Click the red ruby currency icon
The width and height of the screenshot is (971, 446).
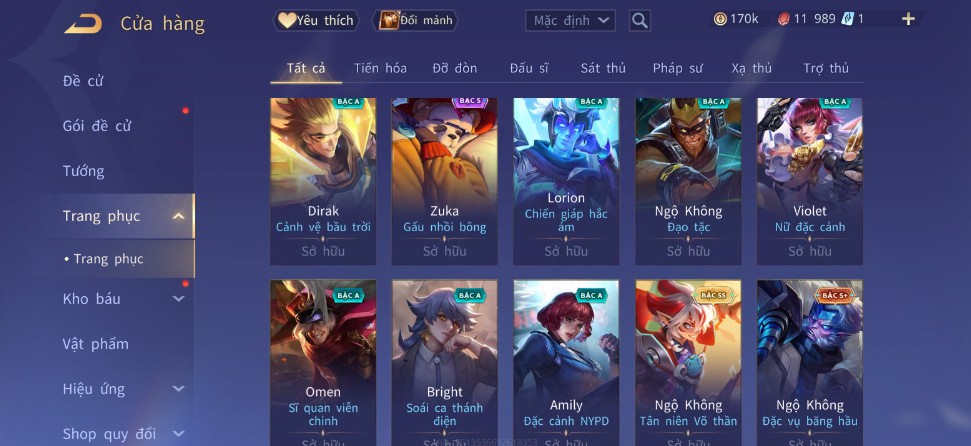783,19
